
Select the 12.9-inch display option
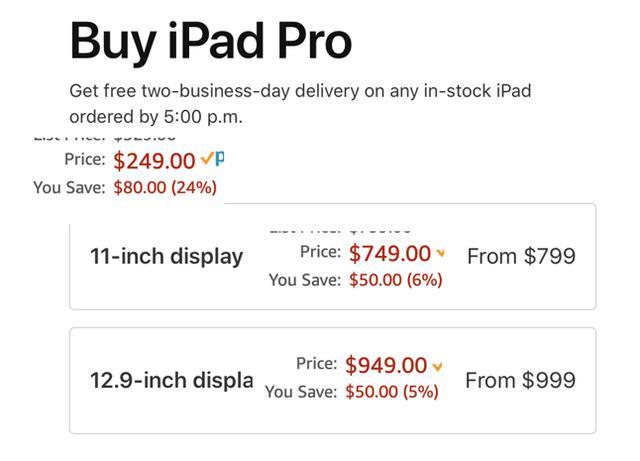(x=333, y=381)
